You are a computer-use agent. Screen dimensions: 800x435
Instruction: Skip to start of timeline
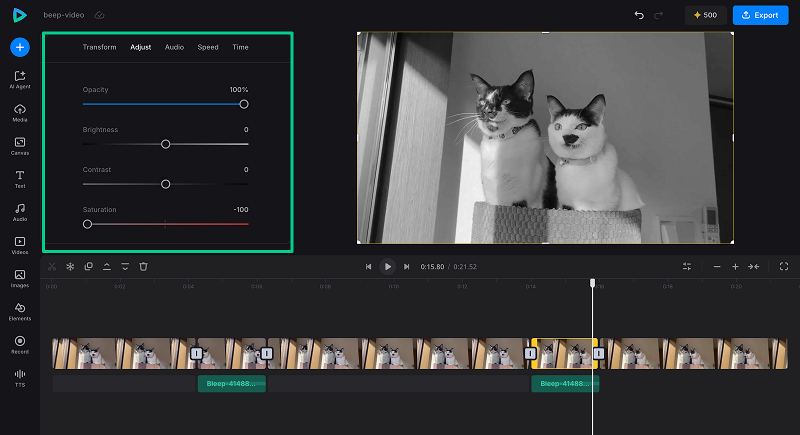(x=368, y=267)
